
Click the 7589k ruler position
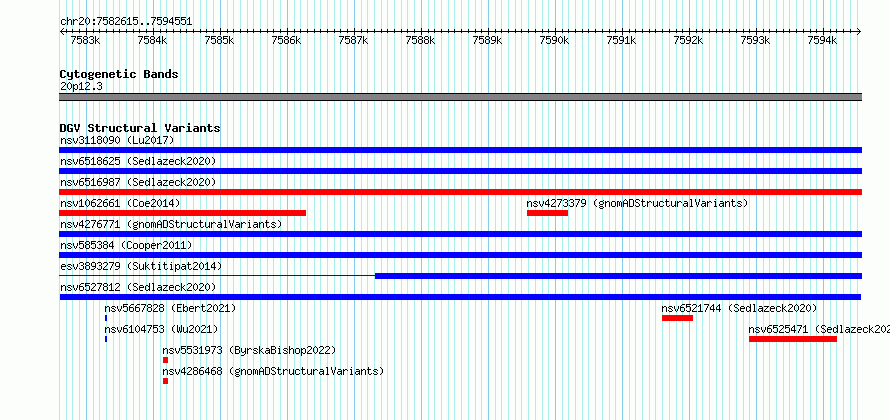click(488, 40)
